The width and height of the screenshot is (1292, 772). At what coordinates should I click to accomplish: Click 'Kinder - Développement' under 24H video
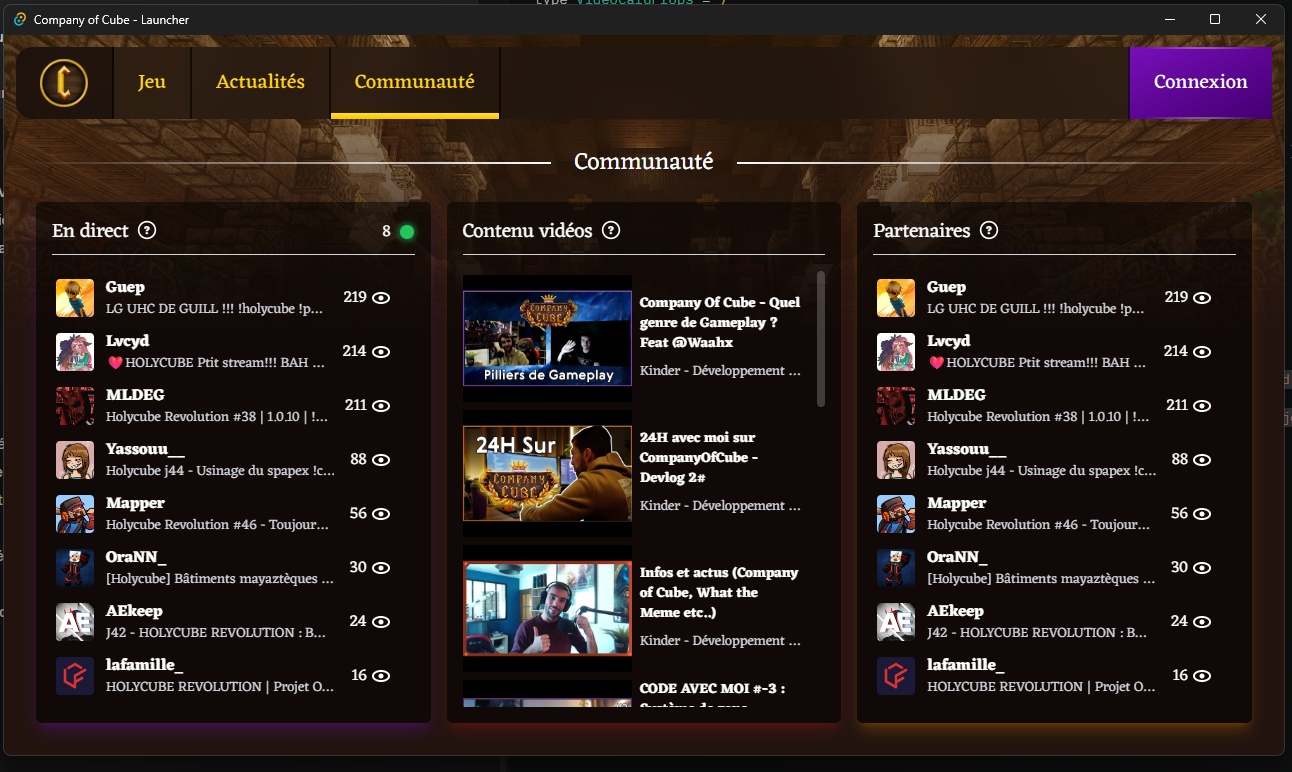coord(720,506)
